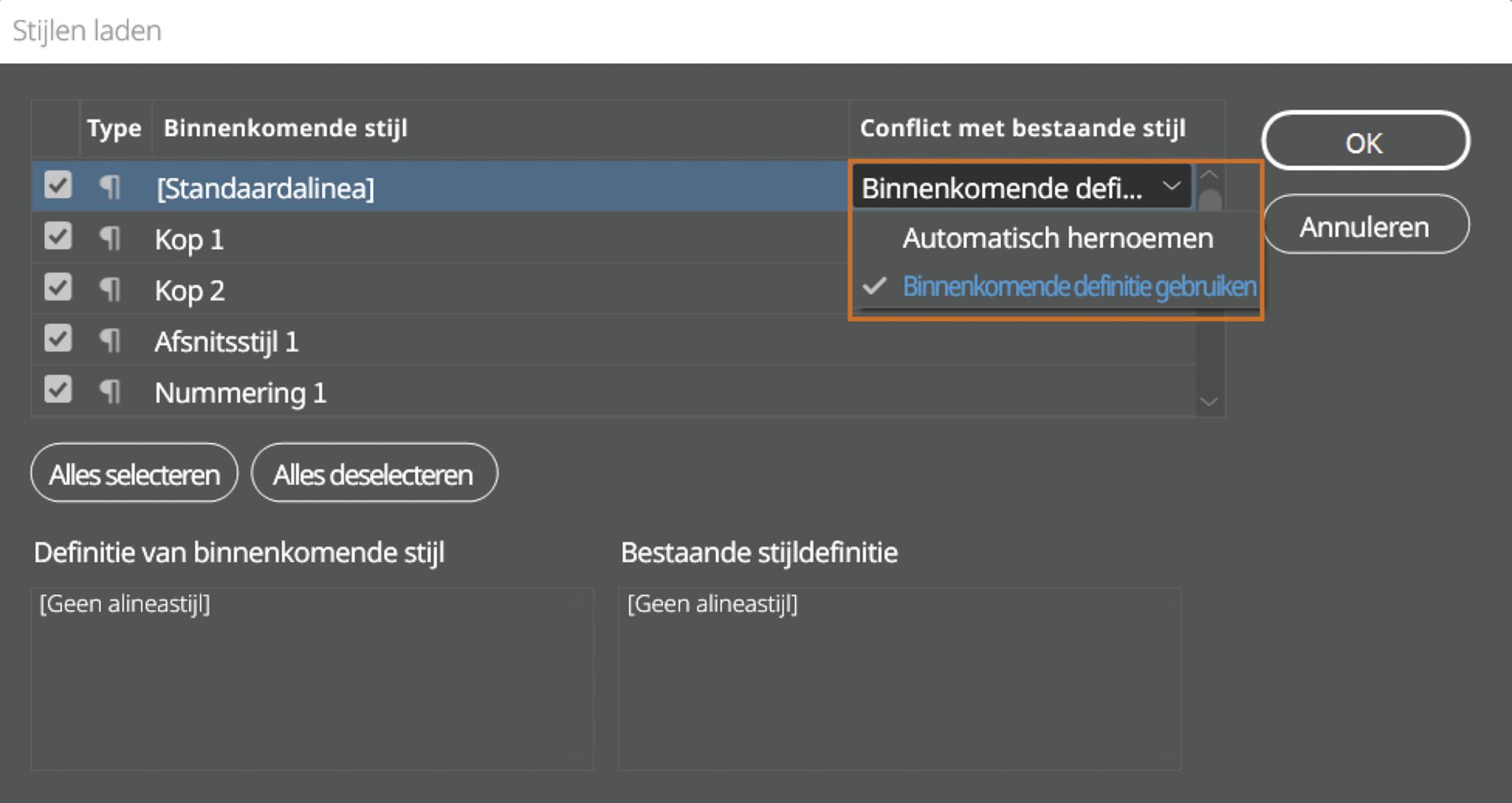This screenshot has width=1512, height=803.
Task: Uncheck the [Standaardalinea] style checkbox
Action: click(57, 186)
